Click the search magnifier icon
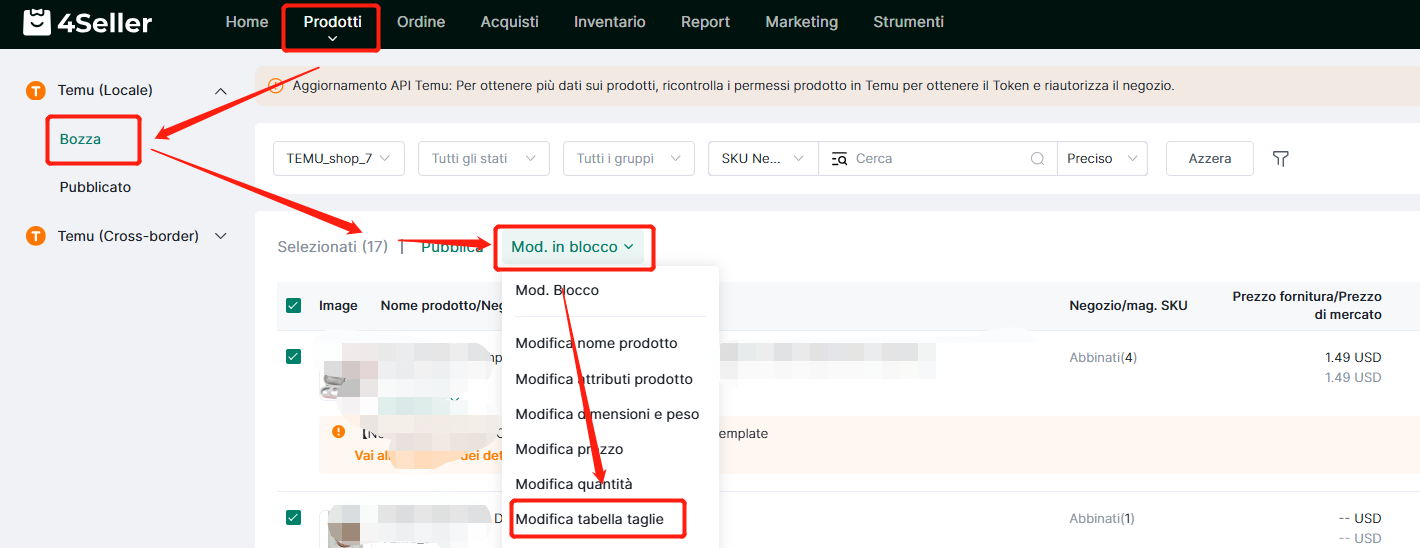 [x=1039, y=159]
